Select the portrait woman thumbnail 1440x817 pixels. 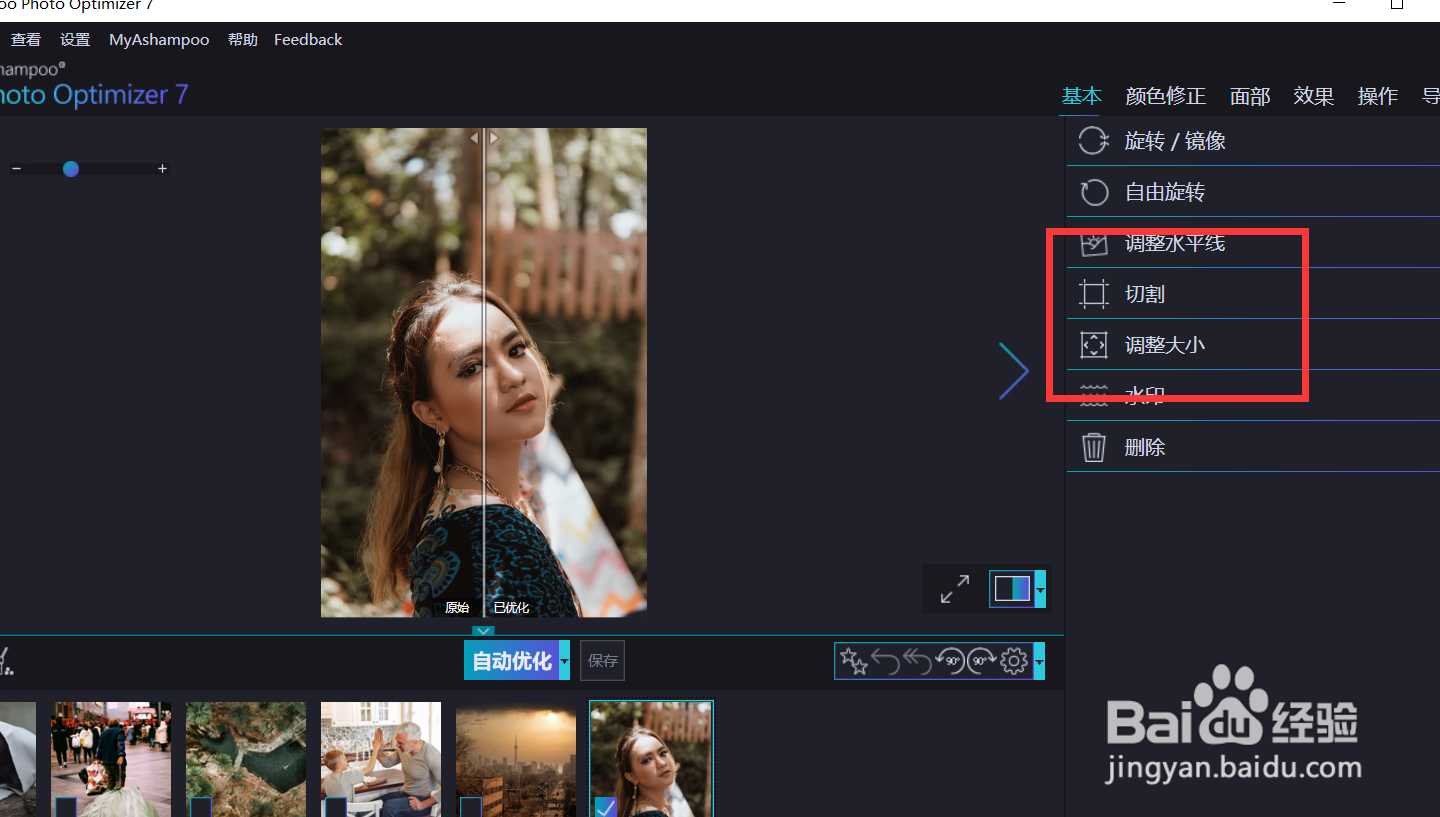(x=651, y=759)
